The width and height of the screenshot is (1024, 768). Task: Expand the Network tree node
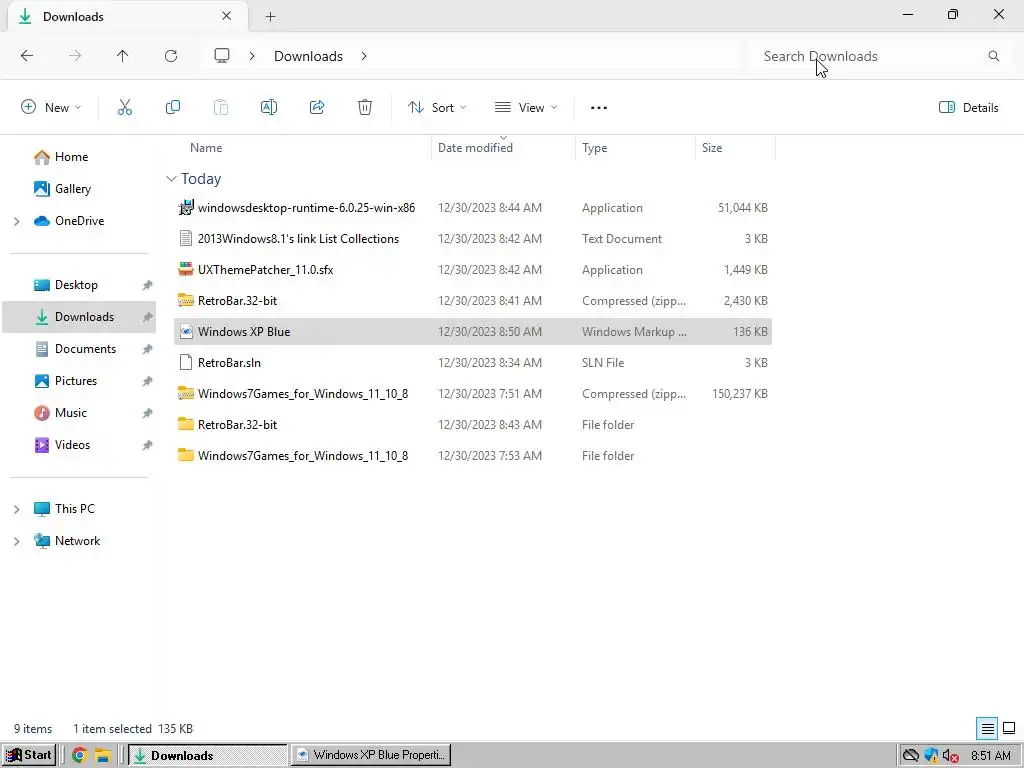coord(16,541)
